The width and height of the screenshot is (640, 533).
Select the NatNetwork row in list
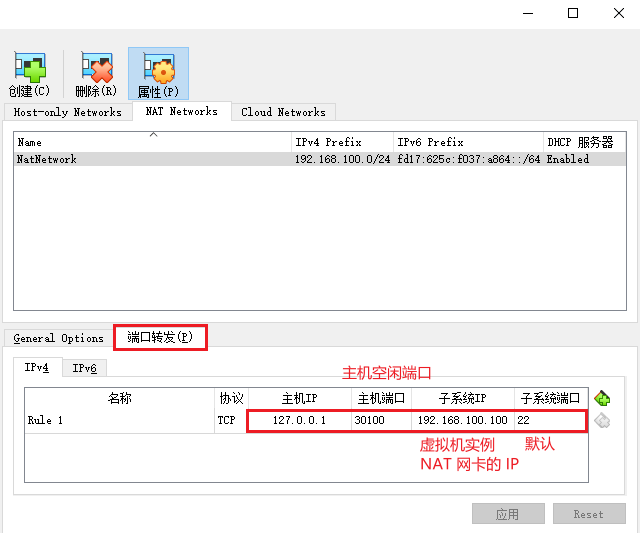pos(150,159)
